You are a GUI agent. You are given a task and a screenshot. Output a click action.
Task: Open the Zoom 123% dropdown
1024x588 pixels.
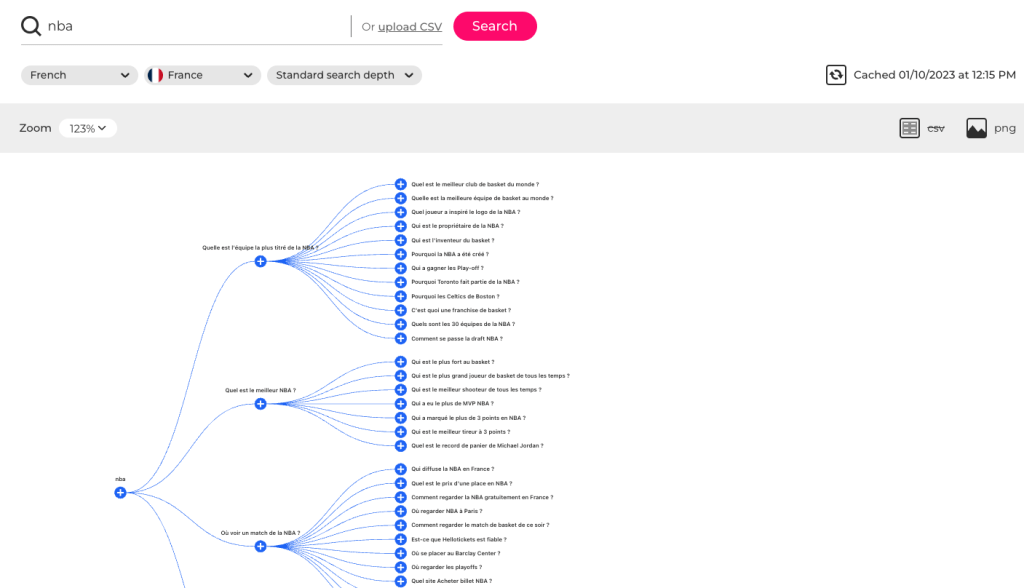point(88,128)
